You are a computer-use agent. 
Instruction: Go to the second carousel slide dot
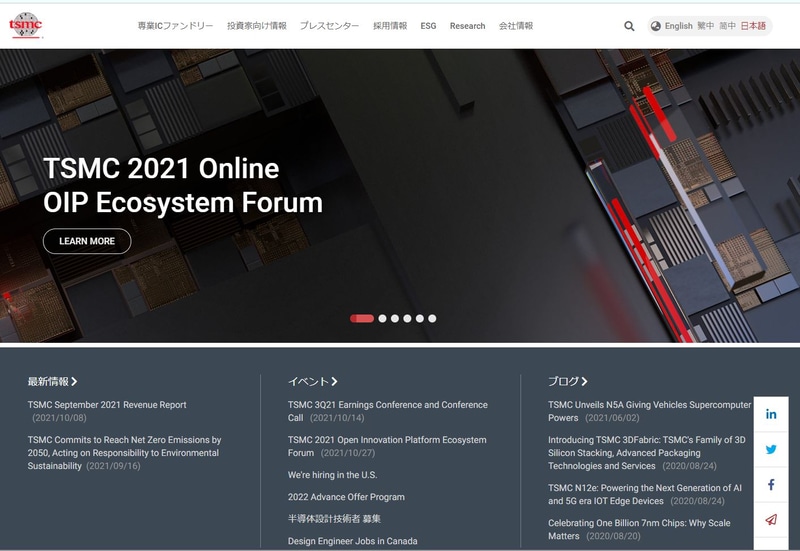[382, 318]
